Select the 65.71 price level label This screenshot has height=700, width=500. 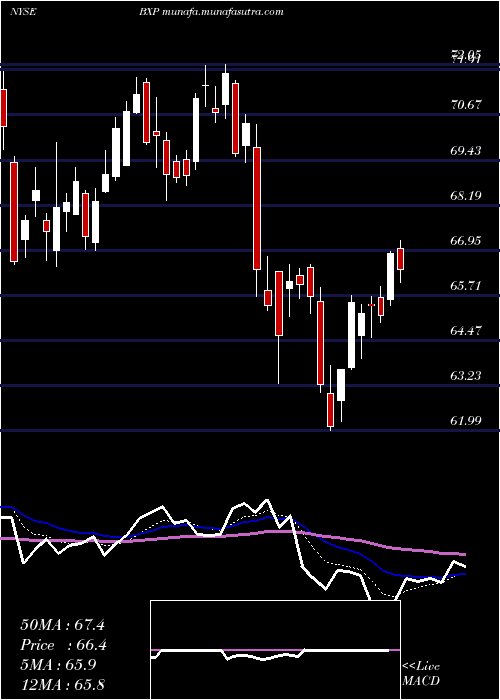[466, 285]
